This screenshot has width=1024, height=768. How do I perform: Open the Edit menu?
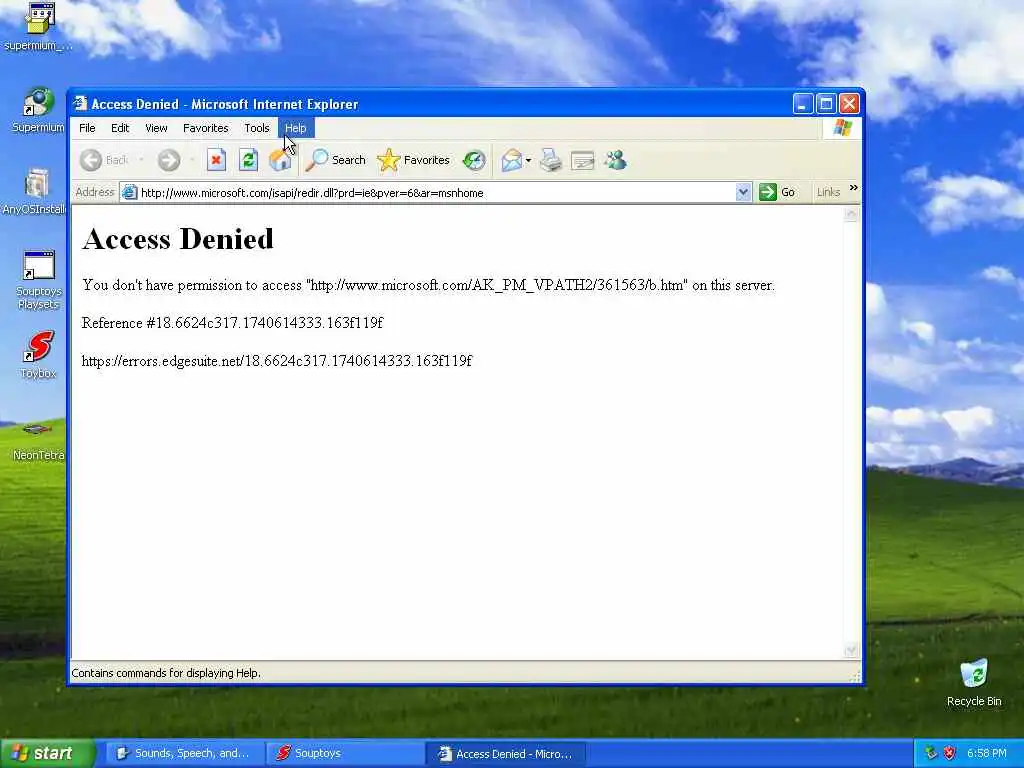[120, 128]
